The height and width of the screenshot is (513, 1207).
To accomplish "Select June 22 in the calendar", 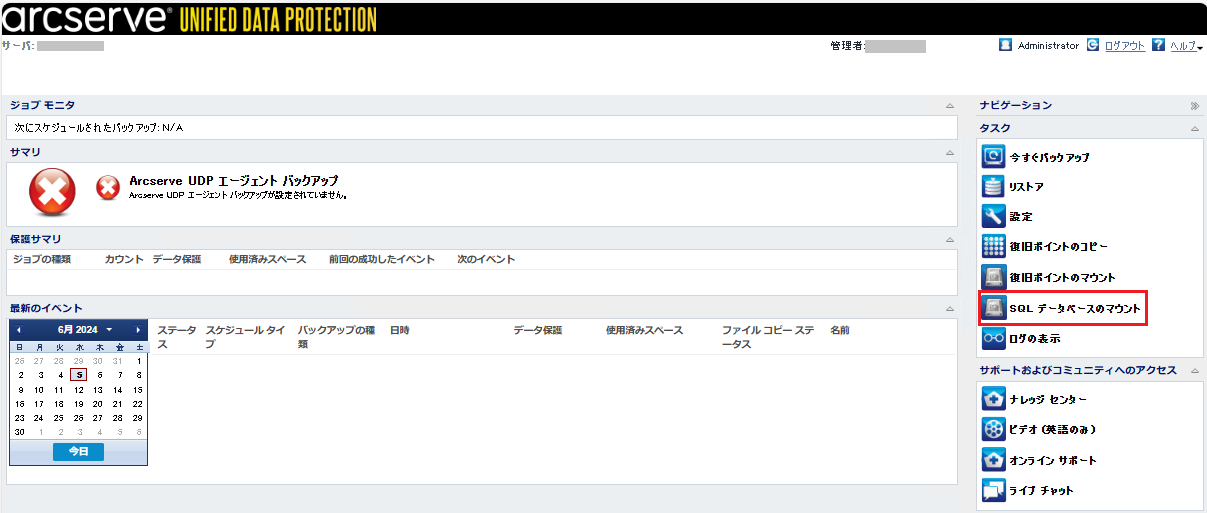I will (138, 404).
